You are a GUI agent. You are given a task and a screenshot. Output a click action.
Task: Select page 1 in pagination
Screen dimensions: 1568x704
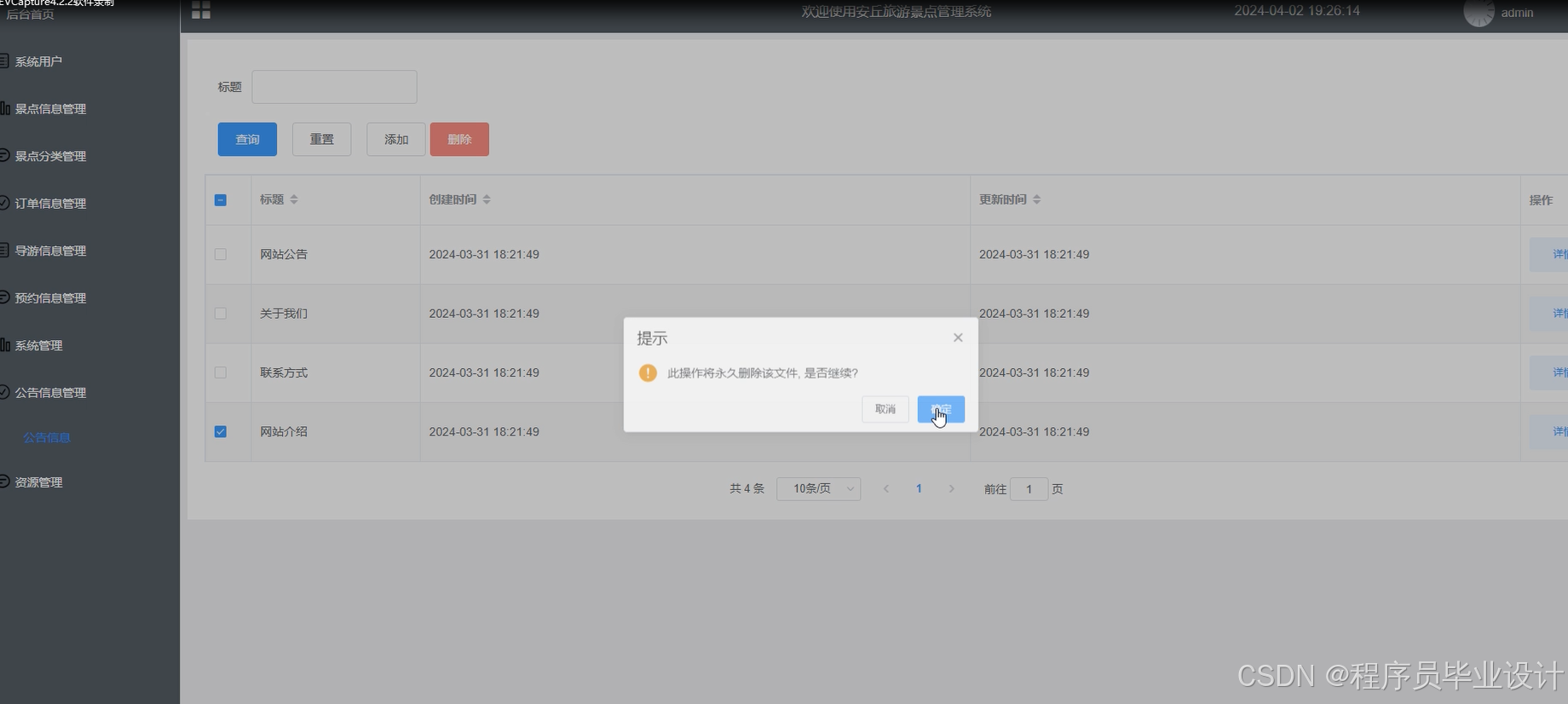coord(919,488)
